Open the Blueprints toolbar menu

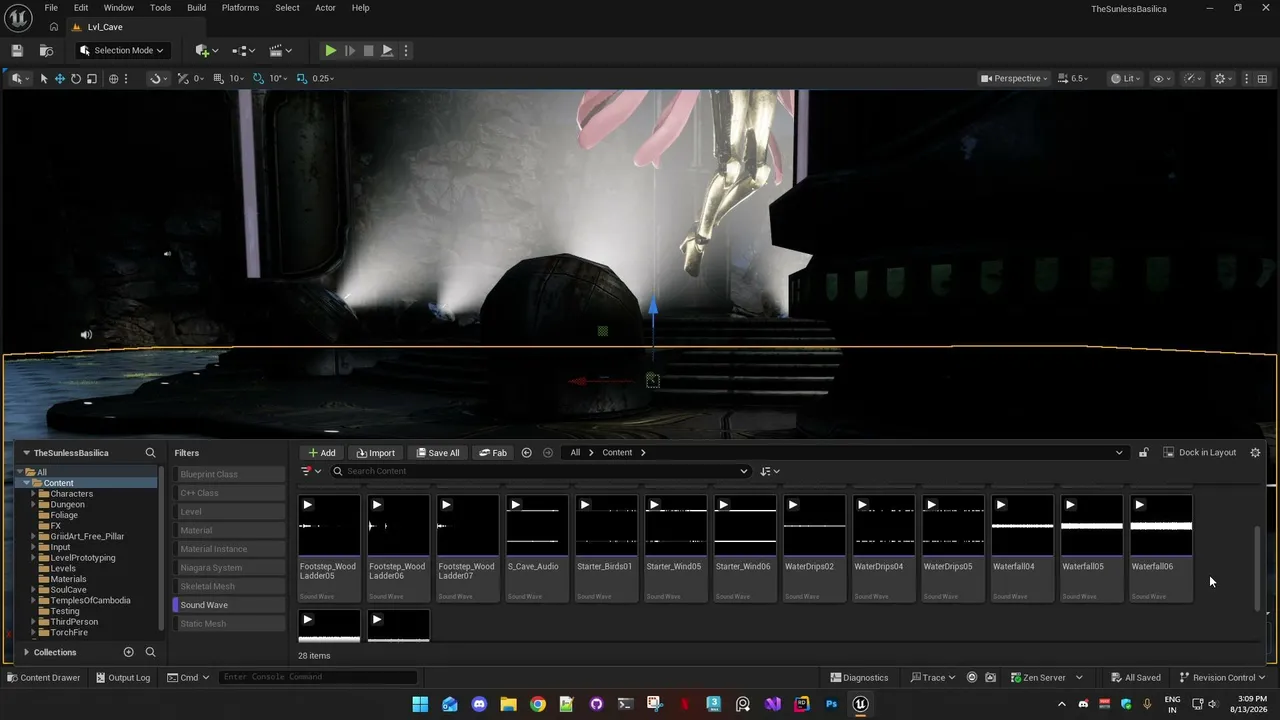(x=243, y=50)
